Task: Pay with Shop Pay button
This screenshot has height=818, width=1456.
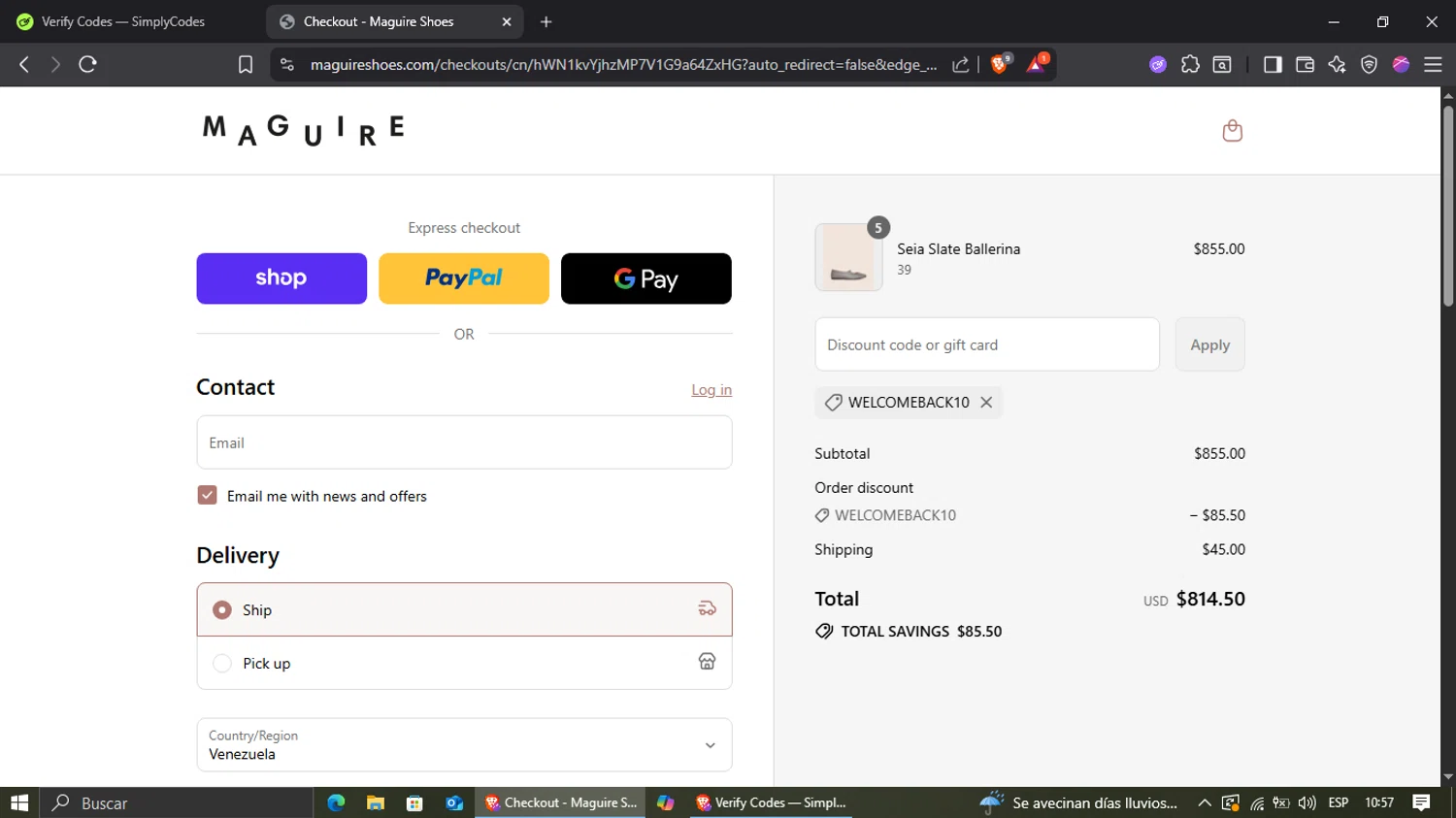Action: pyautogui.click(x=281, y=278)
